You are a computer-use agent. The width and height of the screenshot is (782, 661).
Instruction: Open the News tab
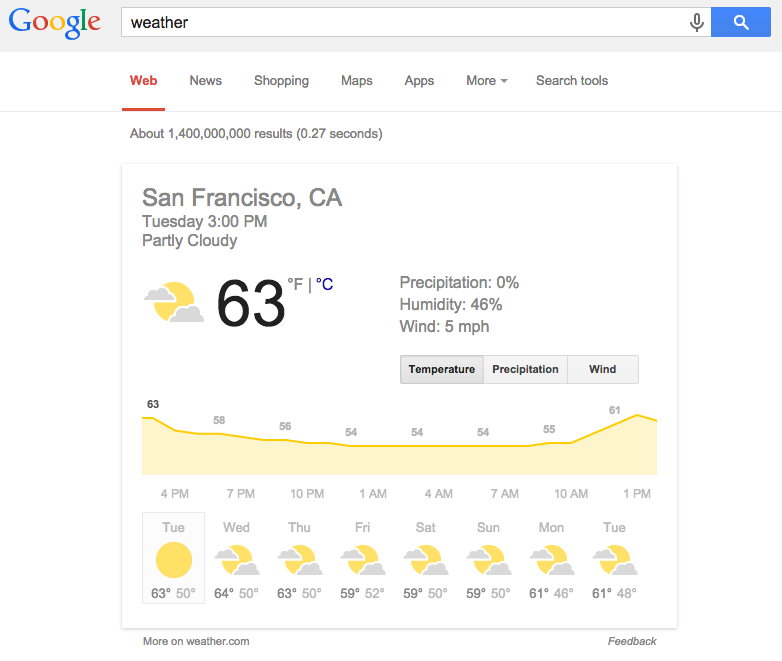point(205,81)
